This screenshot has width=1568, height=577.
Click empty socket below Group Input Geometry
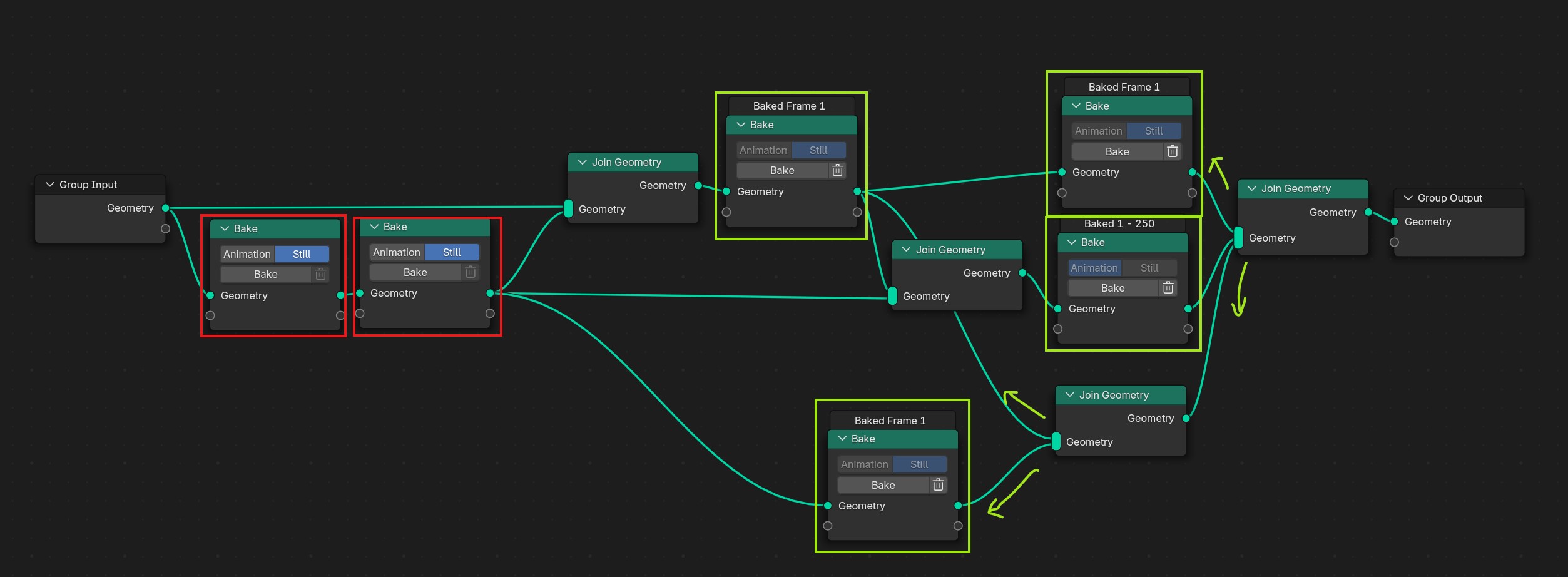pyautogui.click(x=166, y=228)
